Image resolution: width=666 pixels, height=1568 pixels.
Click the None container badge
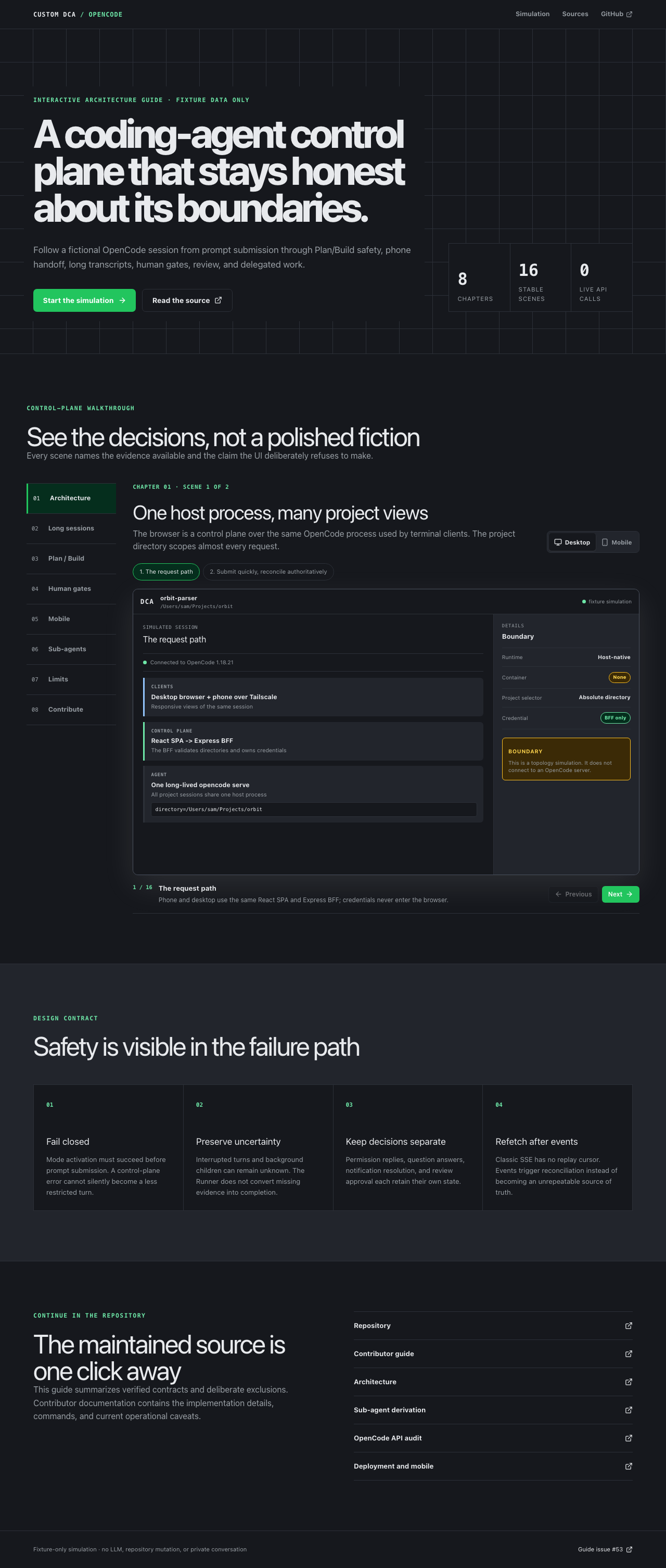tap(619, 677)
